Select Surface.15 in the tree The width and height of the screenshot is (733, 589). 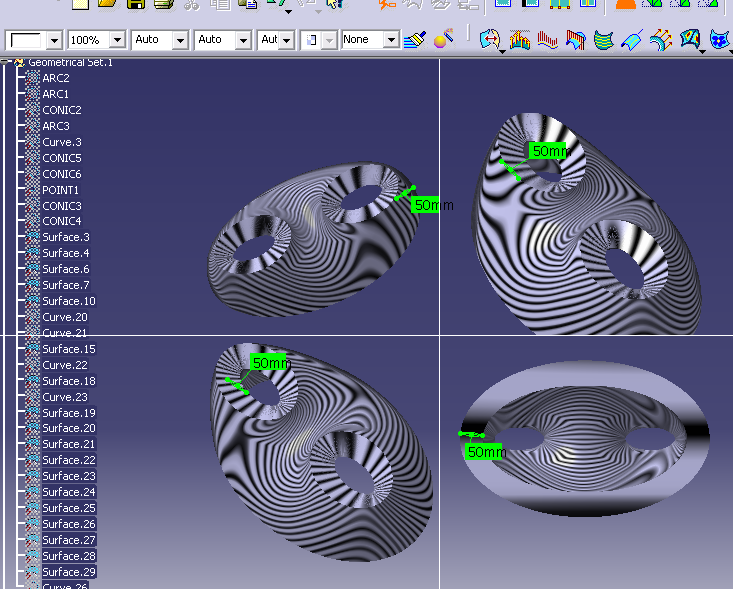coord(69,349)
